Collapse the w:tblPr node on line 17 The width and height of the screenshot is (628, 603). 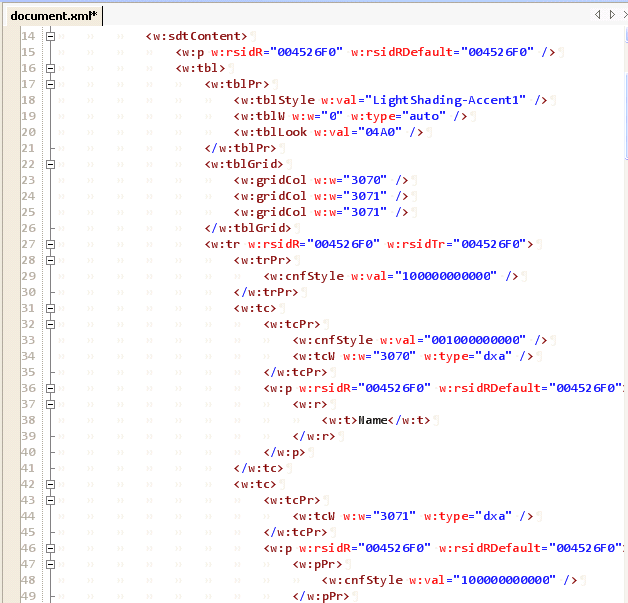pyautogui.click(x=50, y=84)
